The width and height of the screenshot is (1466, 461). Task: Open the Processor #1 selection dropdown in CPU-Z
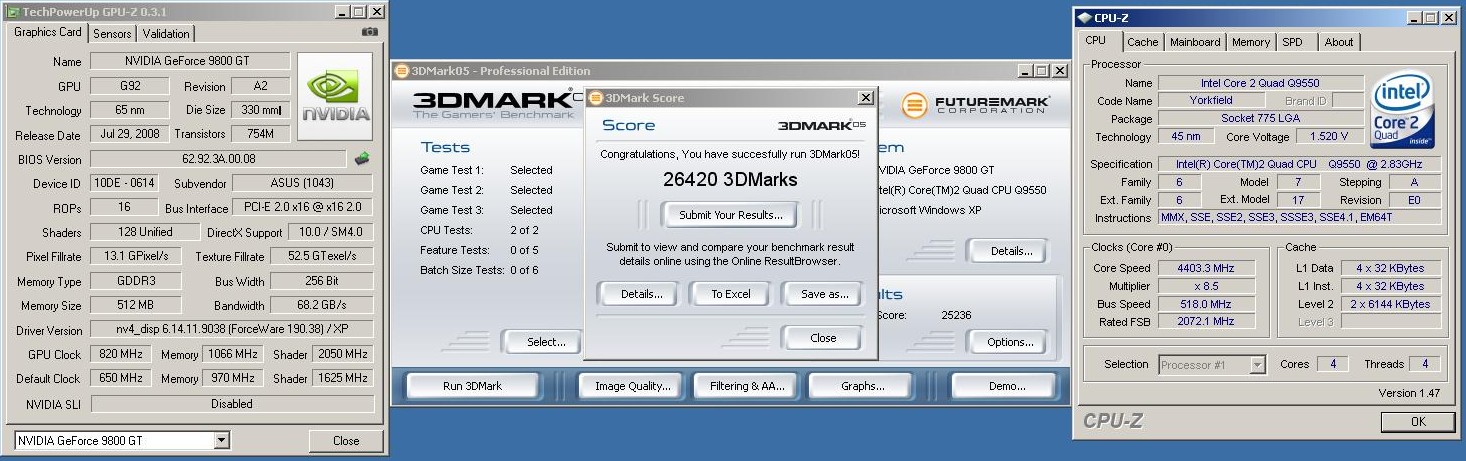tap(1257, 365)
